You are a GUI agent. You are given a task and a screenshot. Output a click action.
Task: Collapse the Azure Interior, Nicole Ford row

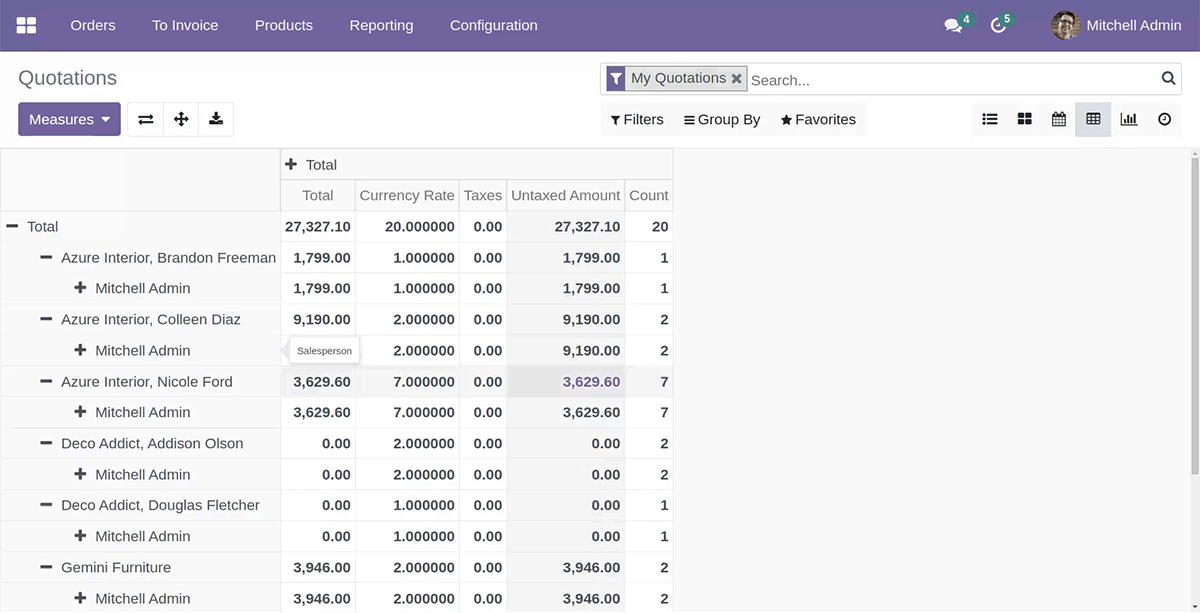[46, 381]
